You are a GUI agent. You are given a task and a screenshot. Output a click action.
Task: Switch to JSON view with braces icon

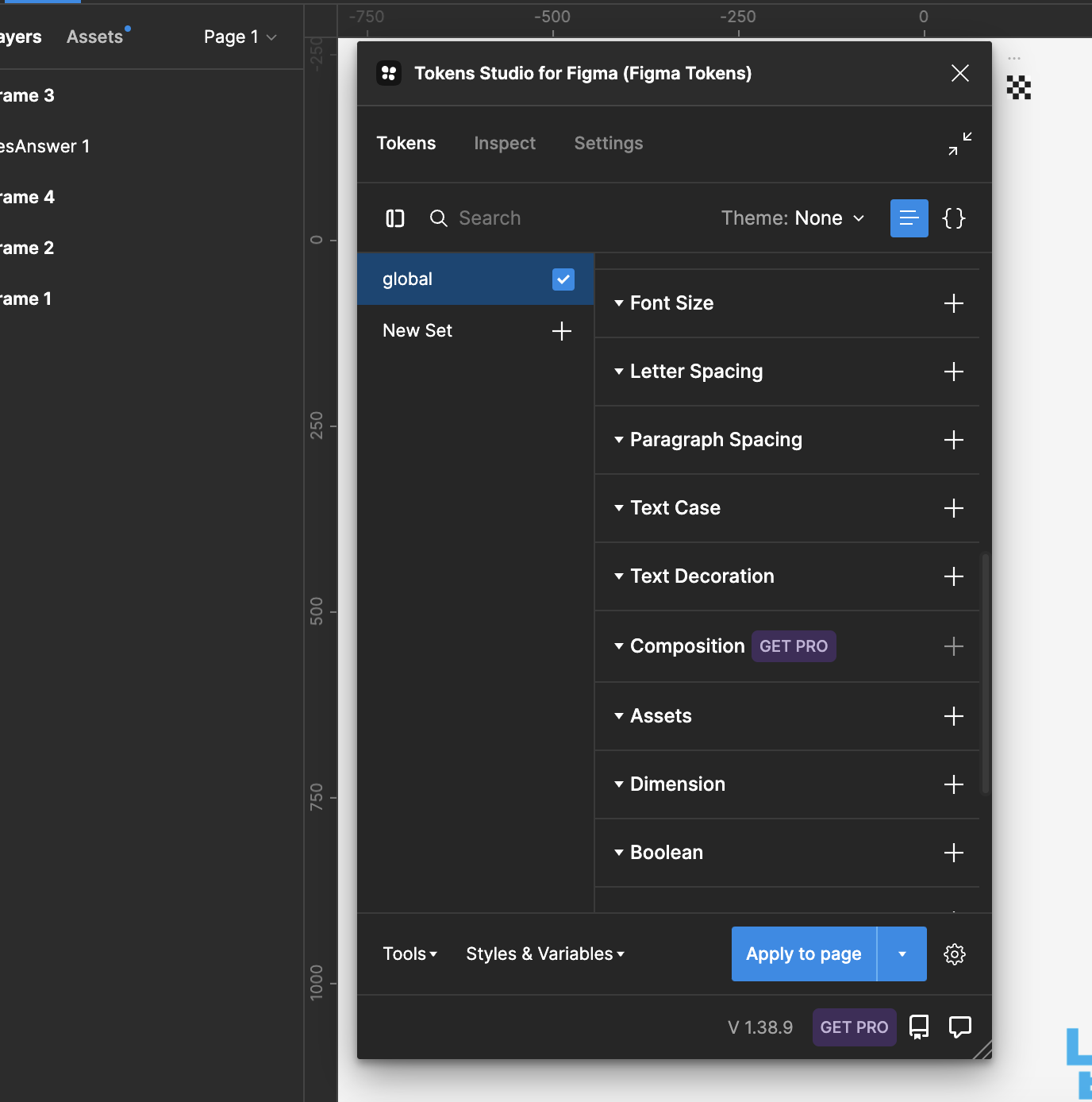click(x=954, y=218)
